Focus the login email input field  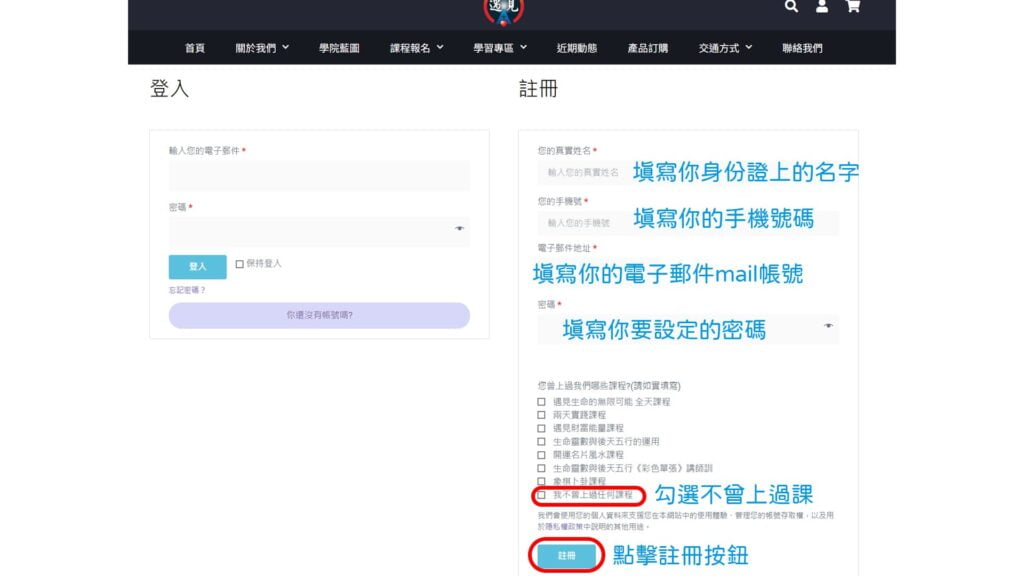click(319, 175)
